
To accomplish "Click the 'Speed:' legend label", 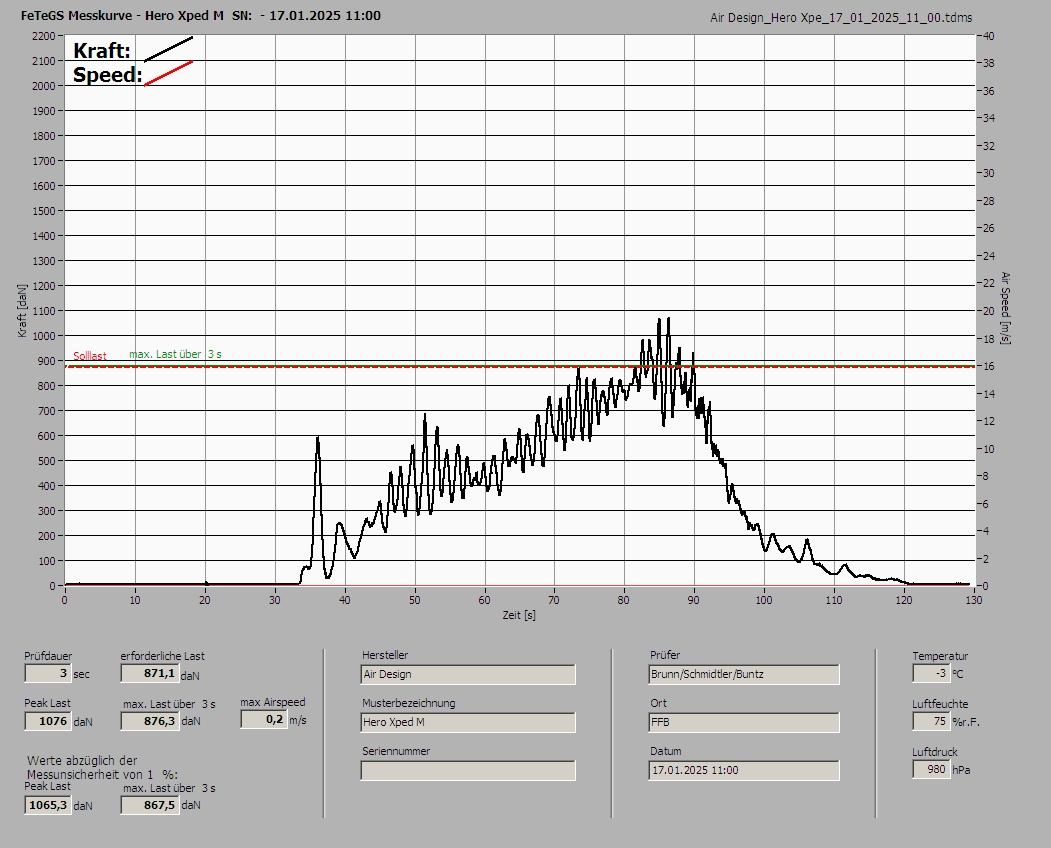I will pyautogui.click(x=107, y=75).
